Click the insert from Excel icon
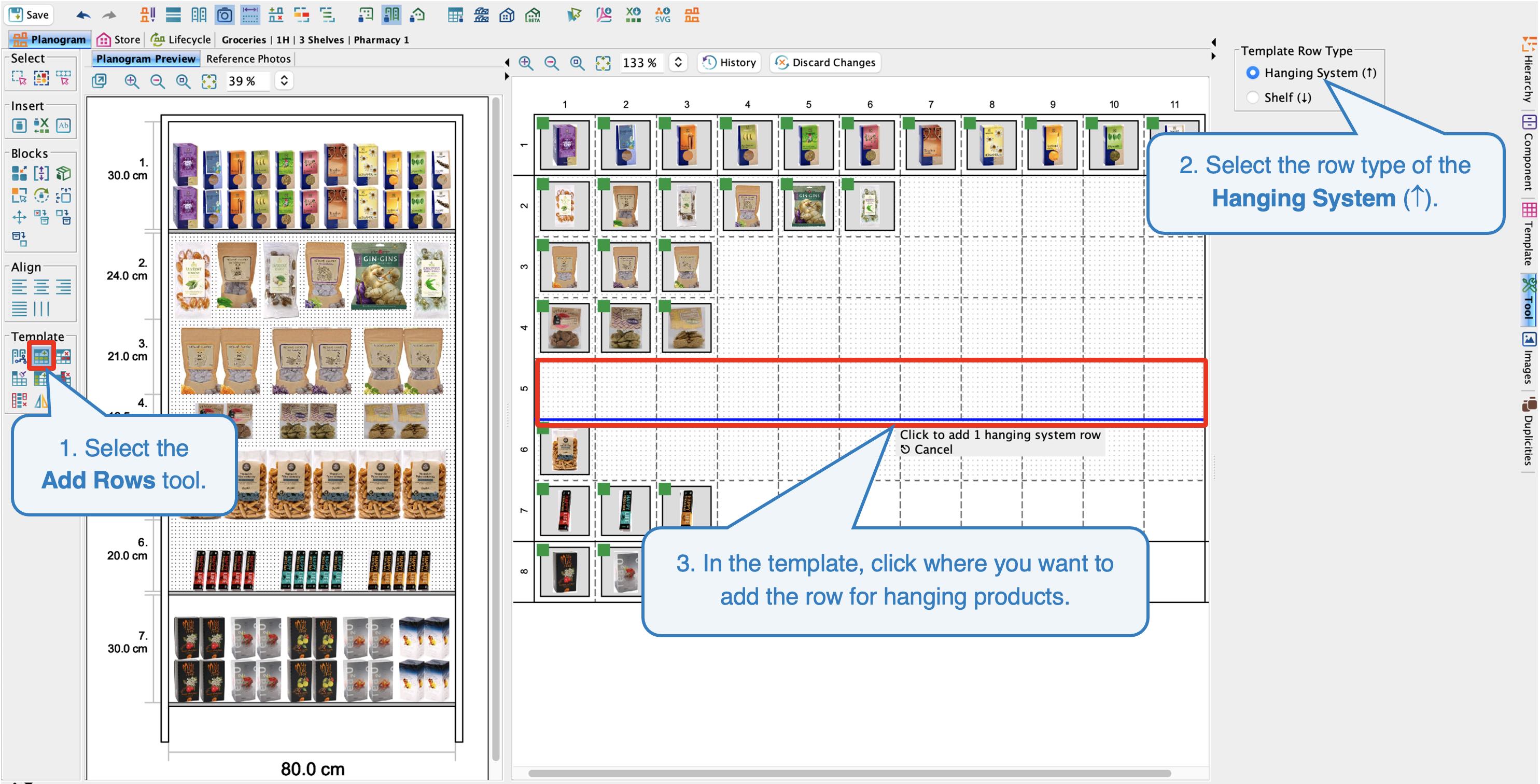This screenshot has width=1540, height=784. (41, 125)
